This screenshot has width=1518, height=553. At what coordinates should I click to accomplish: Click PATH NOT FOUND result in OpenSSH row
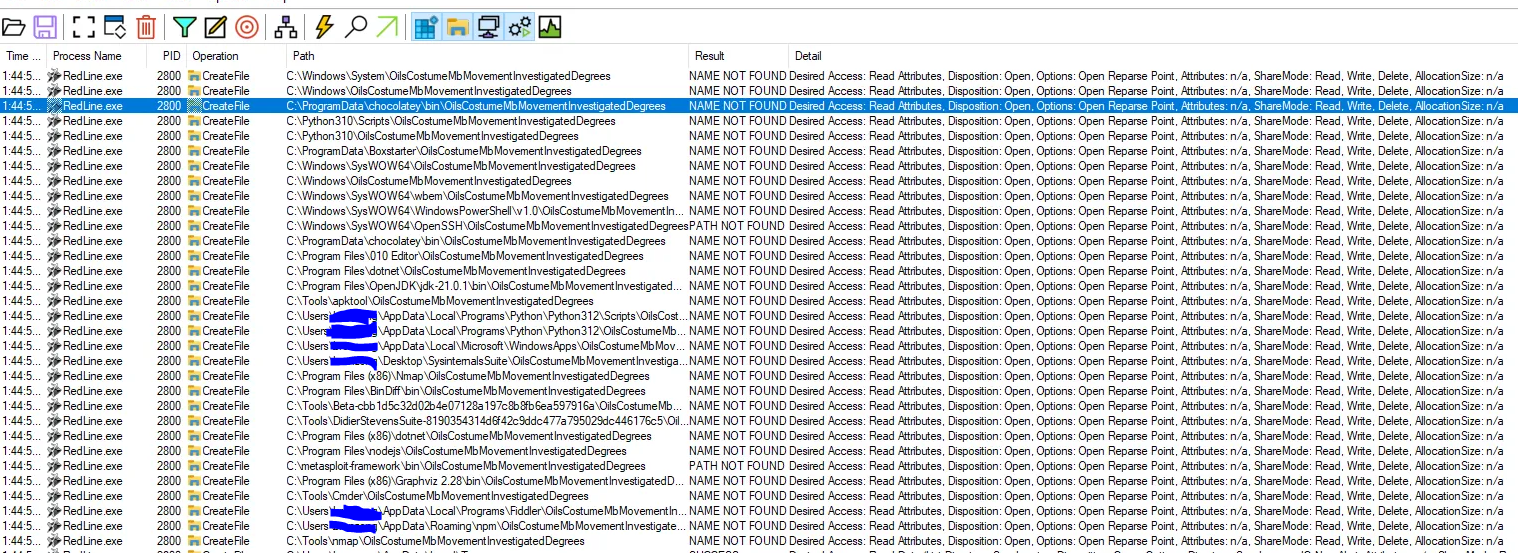[737, 225]
